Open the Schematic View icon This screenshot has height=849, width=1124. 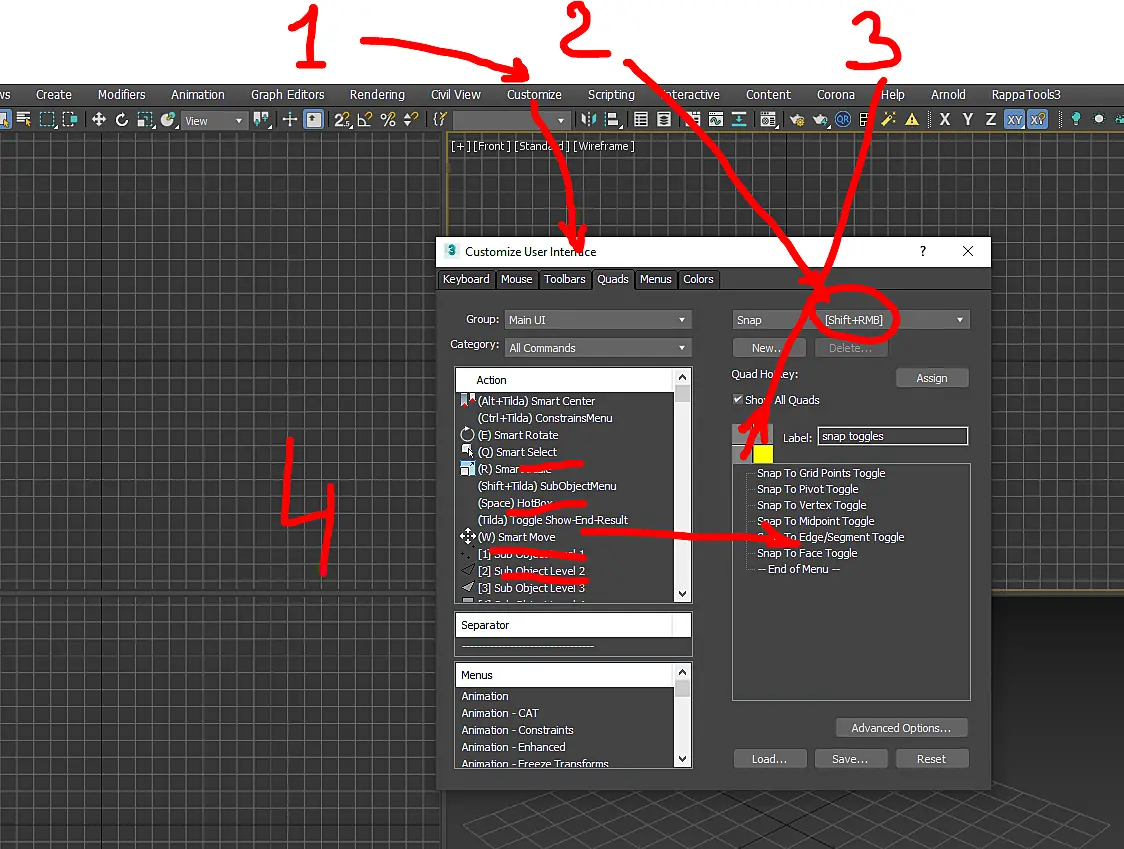[739, 120]
